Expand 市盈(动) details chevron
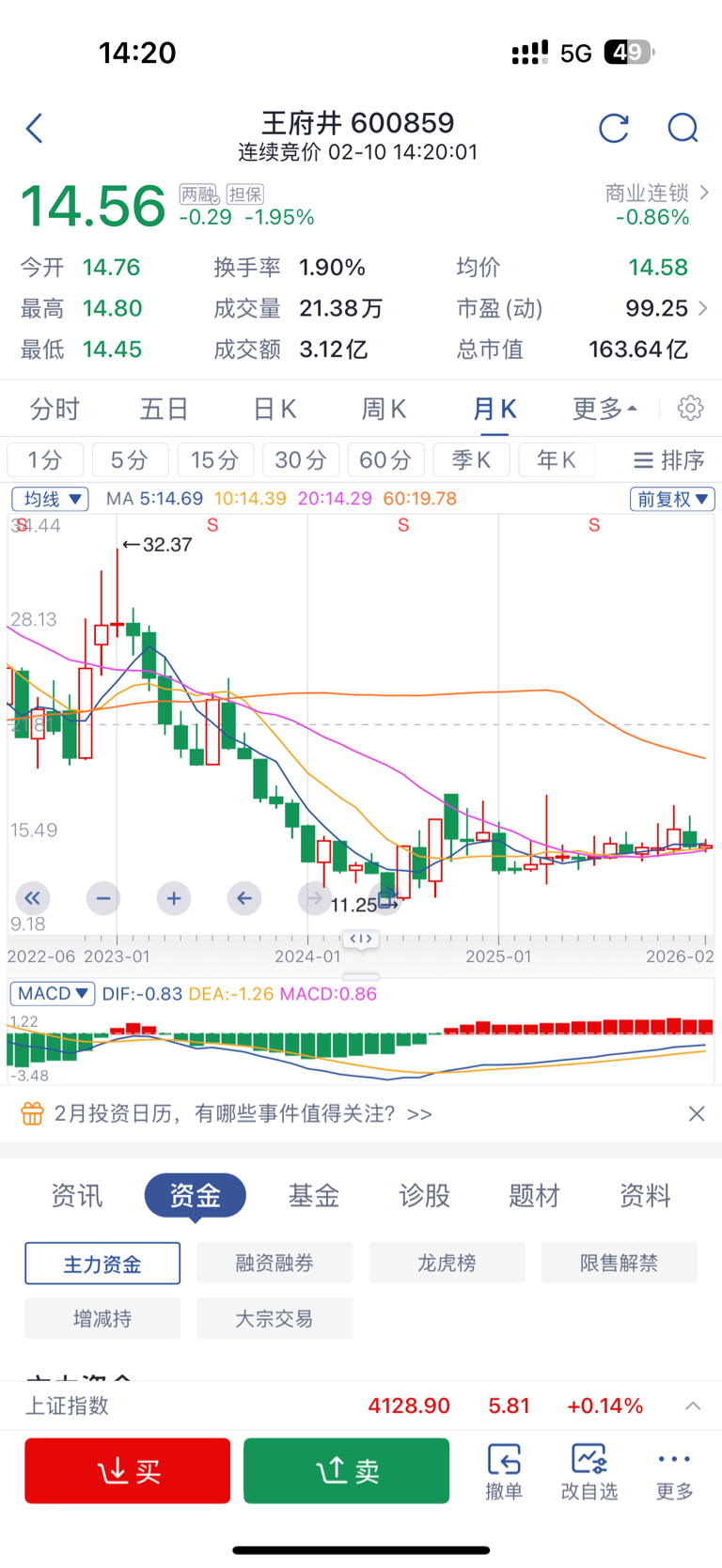722x1568 pixels. pyautogui.click(x=702, y=308)
